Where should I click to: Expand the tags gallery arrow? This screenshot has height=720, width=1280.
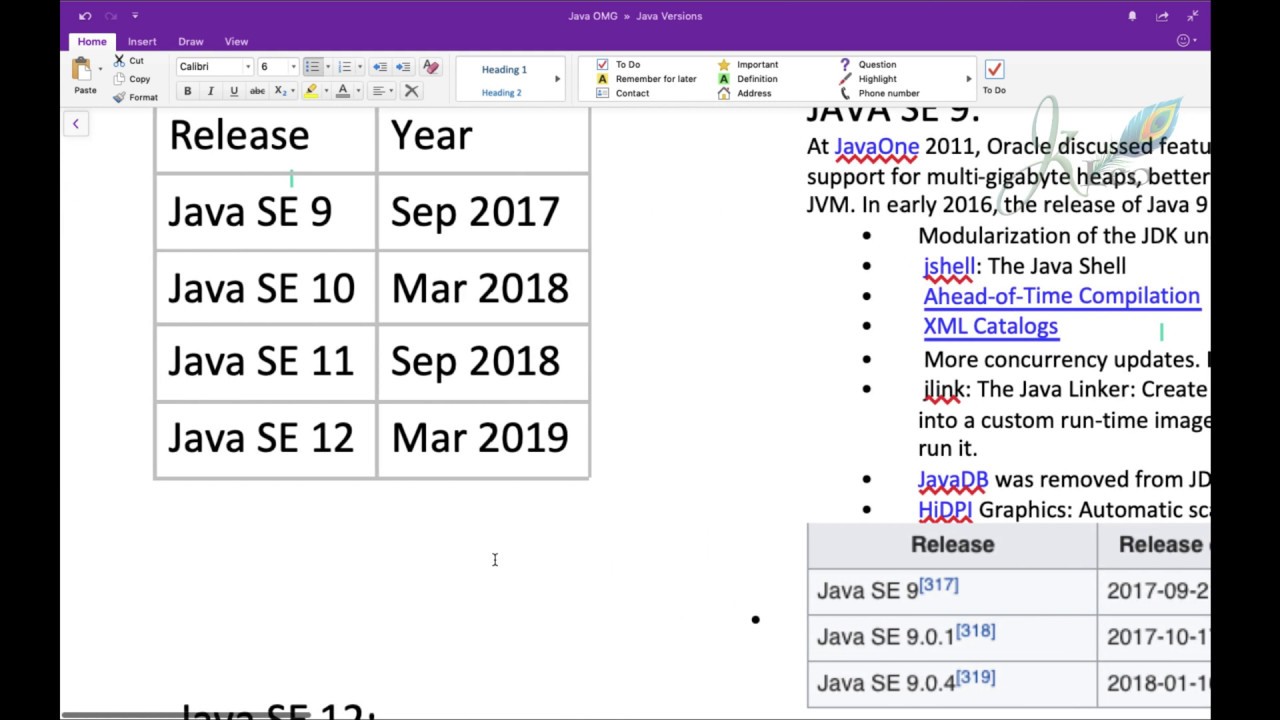tap(968, 79)
